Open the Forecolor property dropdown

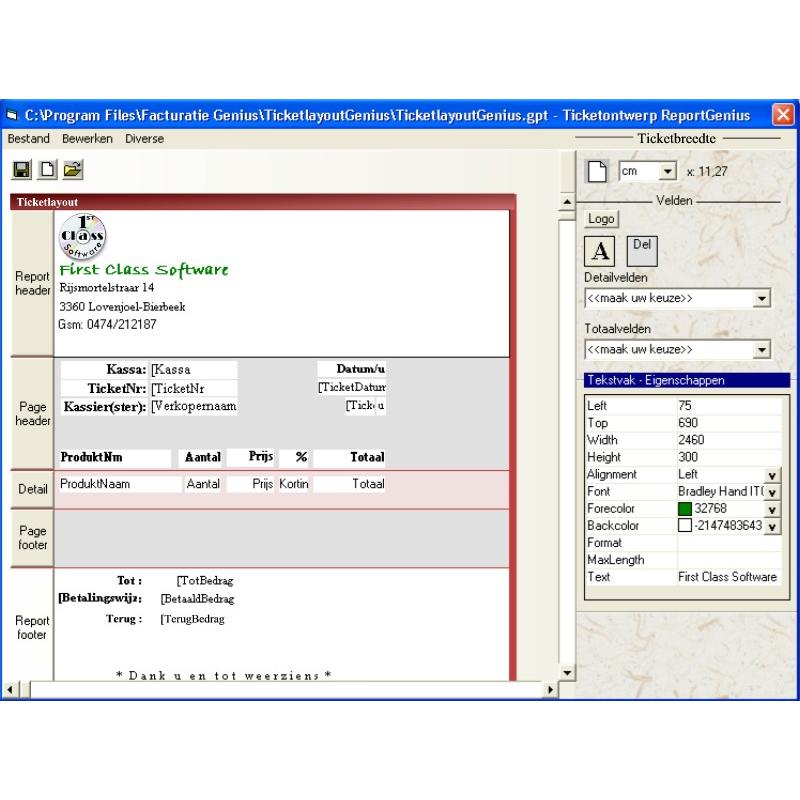(x=772, y=509)
